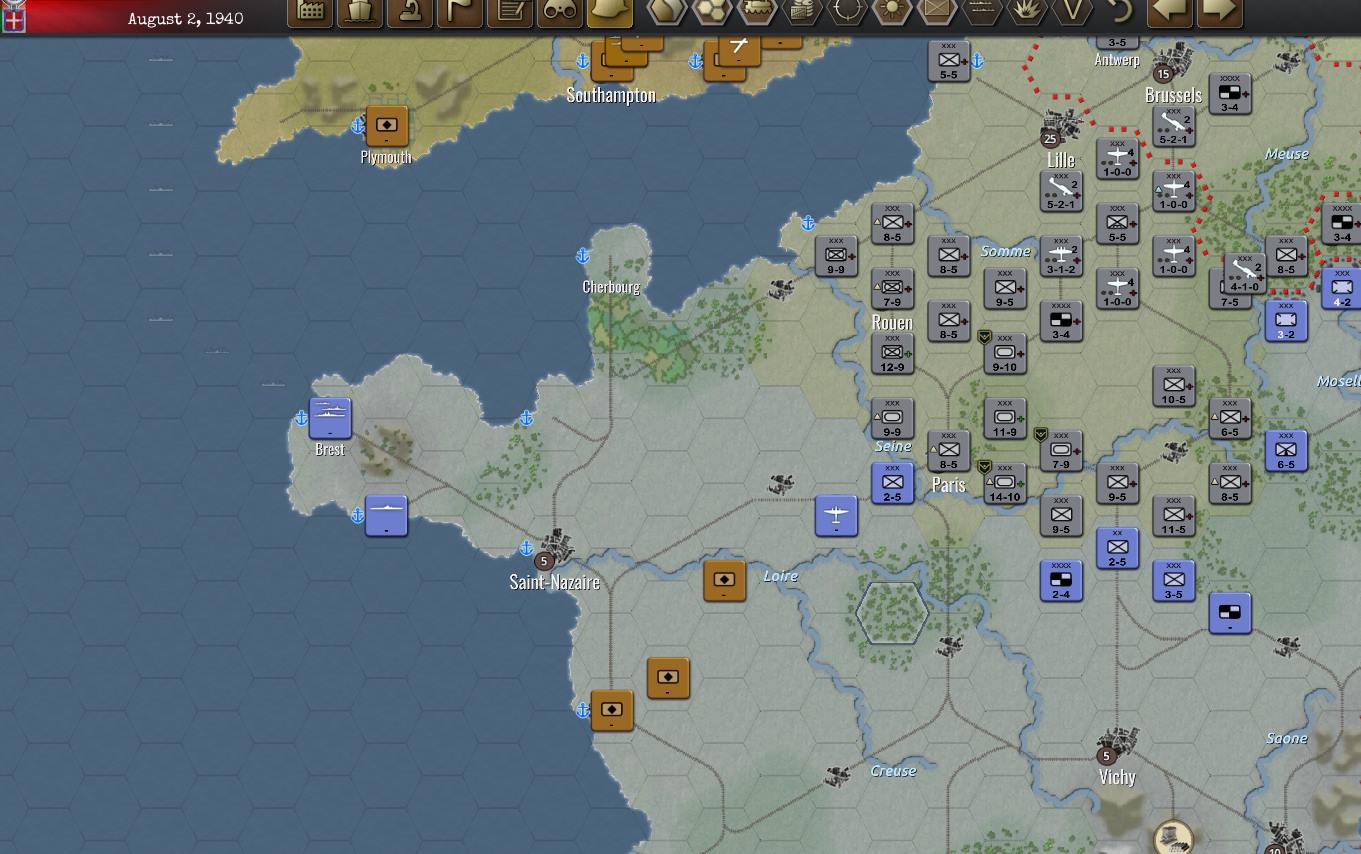Select the 9-10 armor unit
The width and height of the screenshot is (1361, 854).
coord(1005,353)
